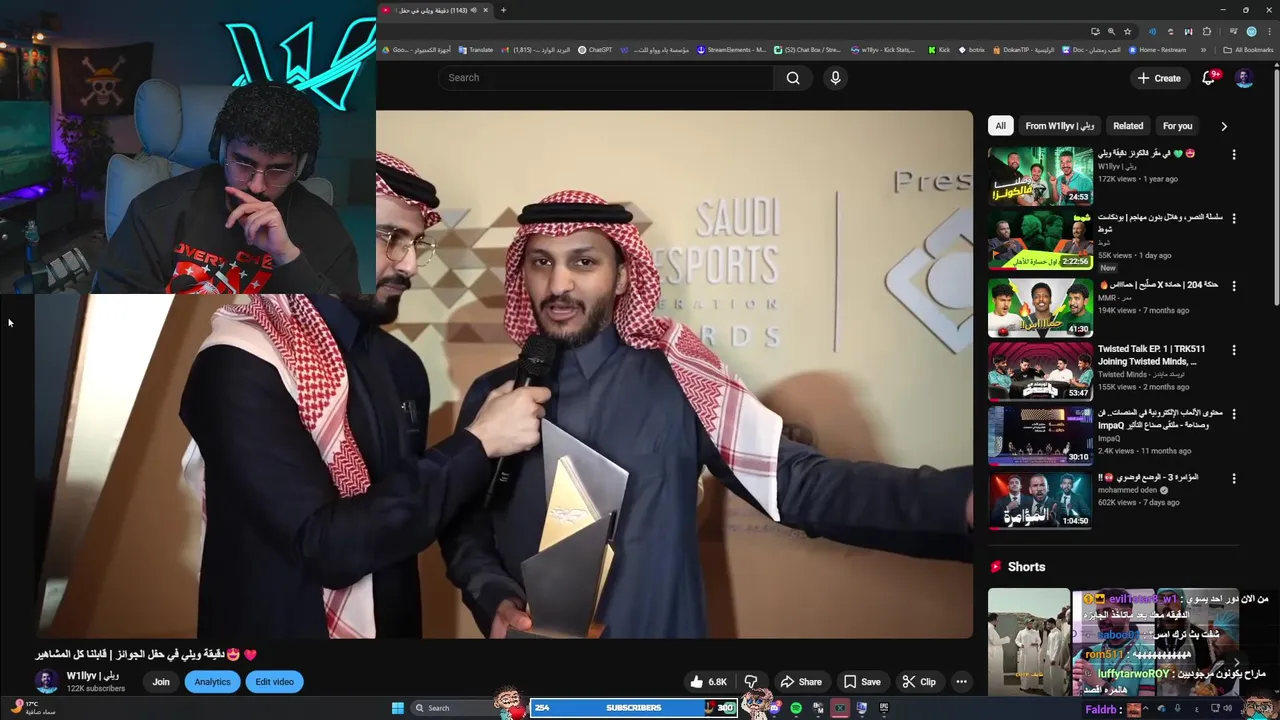Open the 2:22:56 recommended video thumbnail
The height and width of the screenshot is (720, 1280).
click(x=1040, y=240)
